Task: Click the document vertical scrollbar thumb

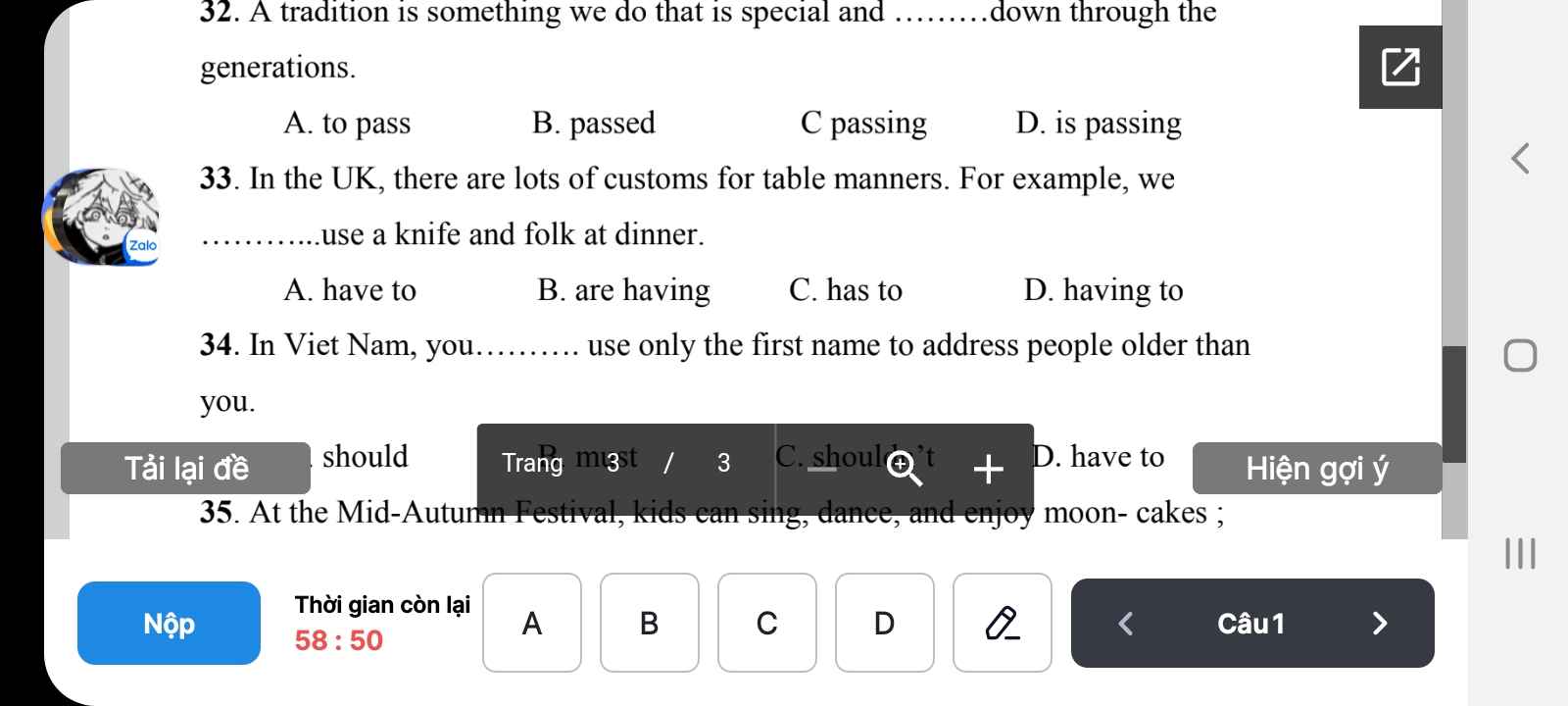Action: [1454, 404]
